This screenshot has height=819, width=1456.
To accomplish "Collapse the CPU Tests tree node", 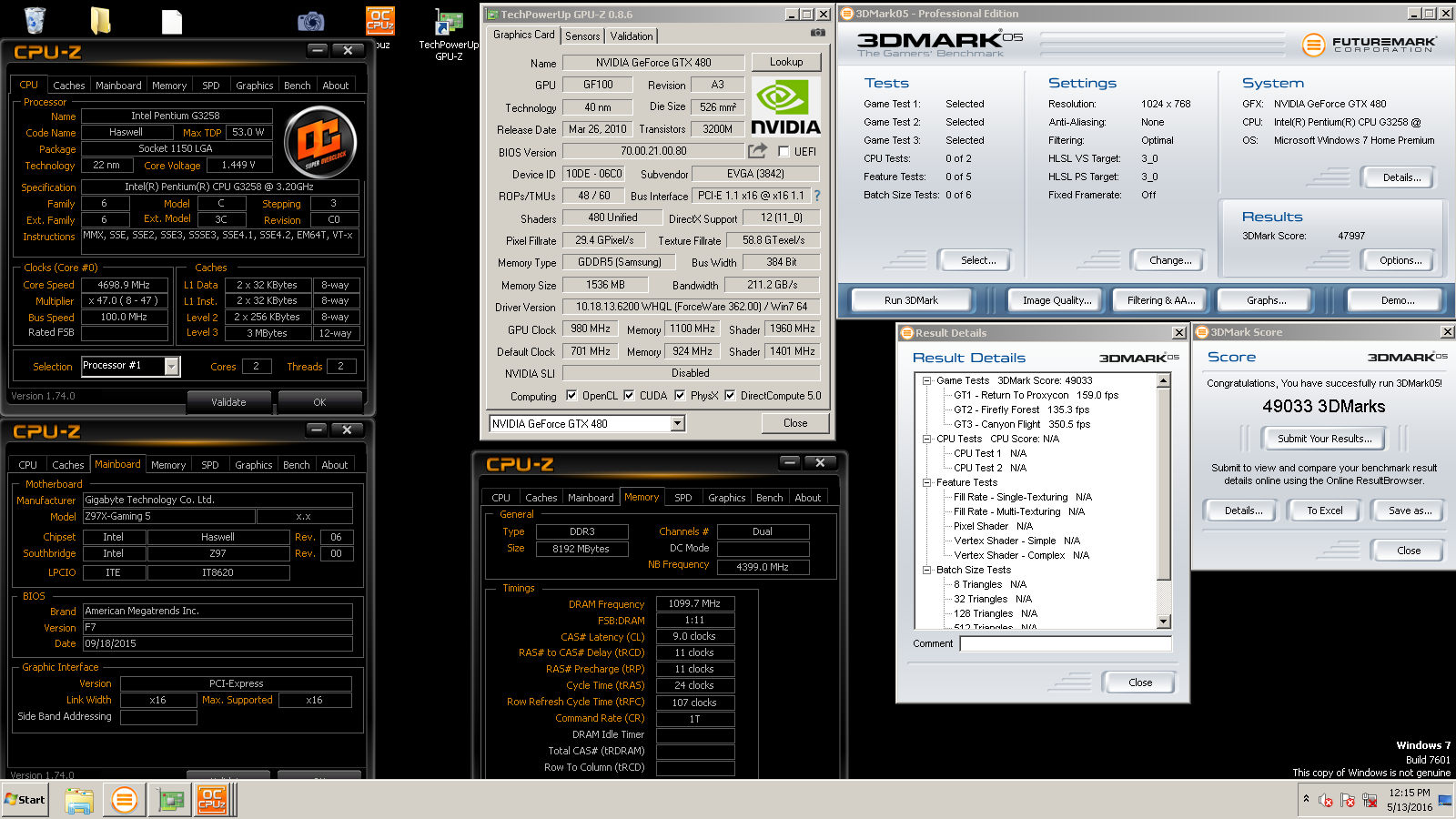I will tap(926, 439).
